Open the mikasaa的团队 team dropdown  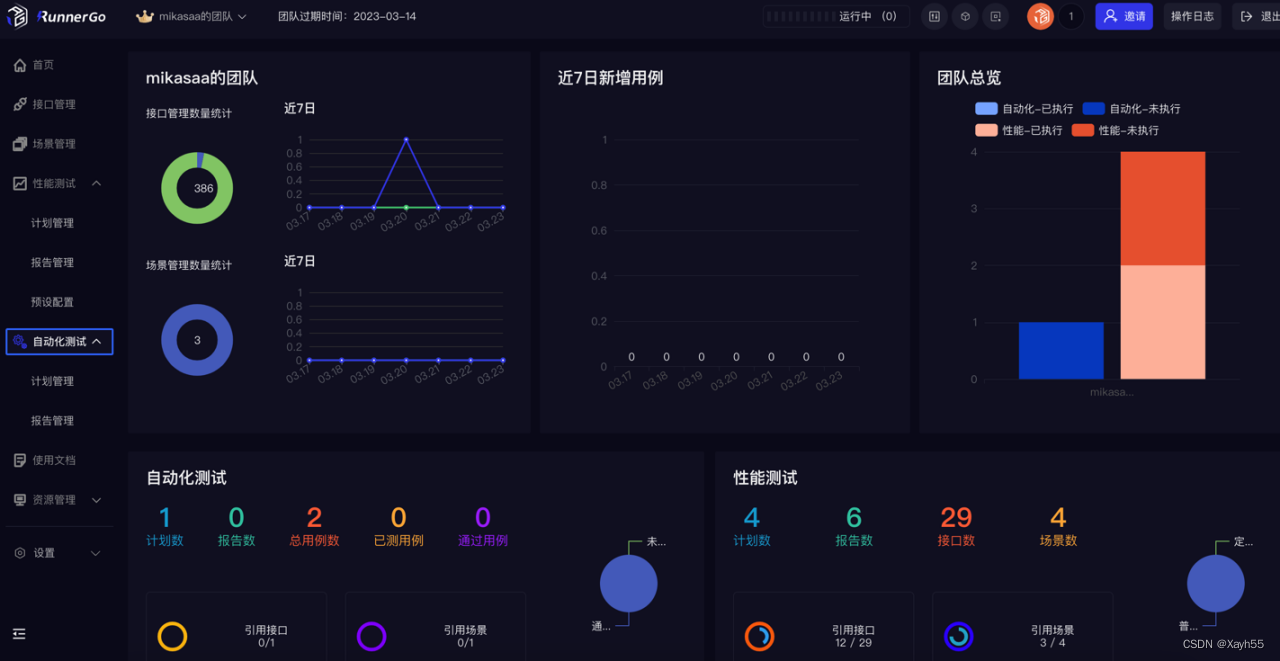(190, 16)
